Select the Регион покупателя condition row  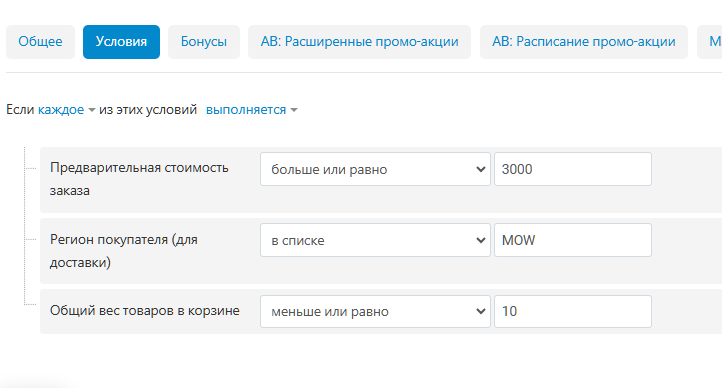pyautogui.click(x=381, y=251)
